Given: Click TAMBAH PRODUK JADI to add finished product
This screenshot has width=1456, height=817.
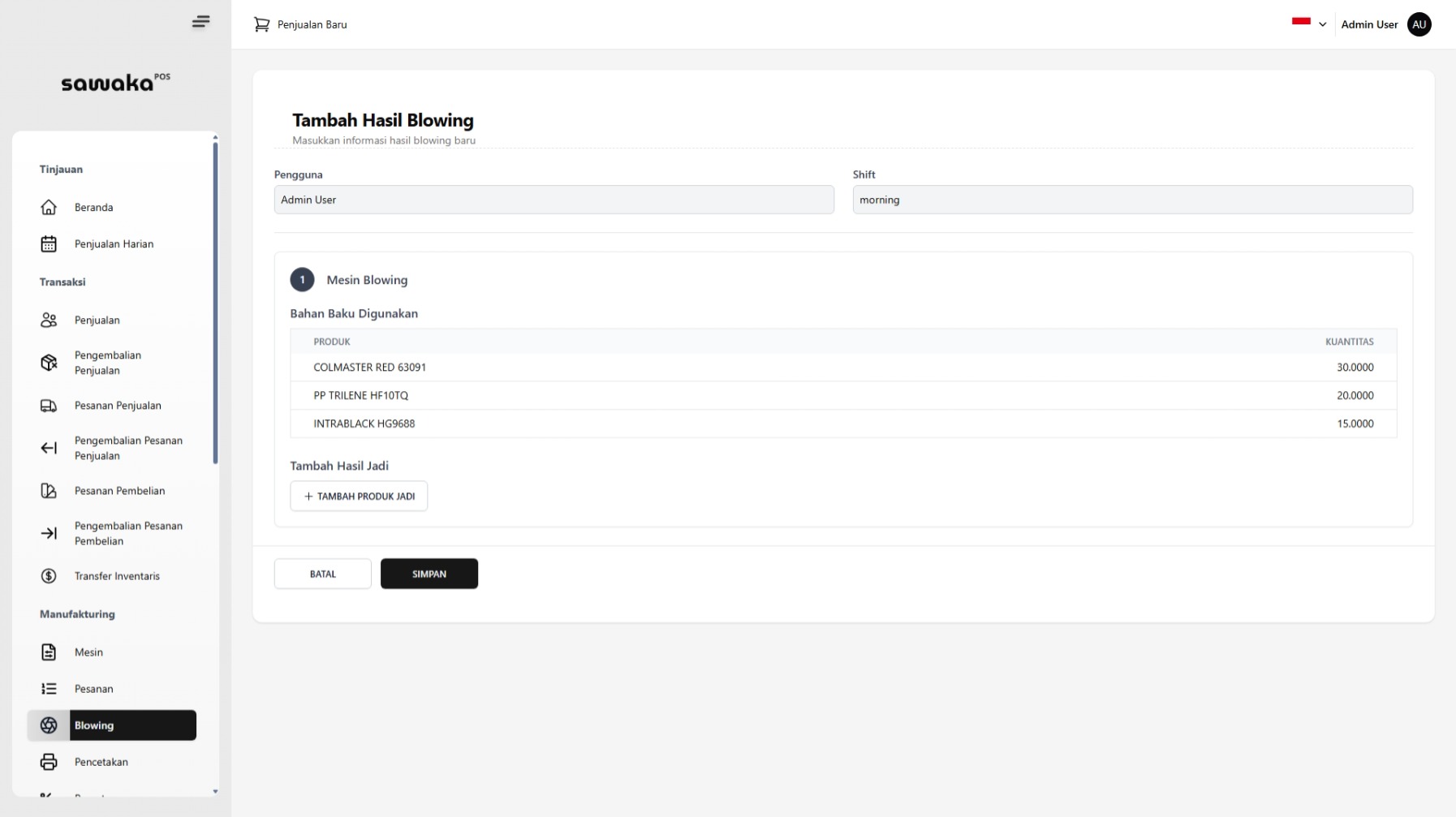Looking at the screenshot, I should click(359, 496).
